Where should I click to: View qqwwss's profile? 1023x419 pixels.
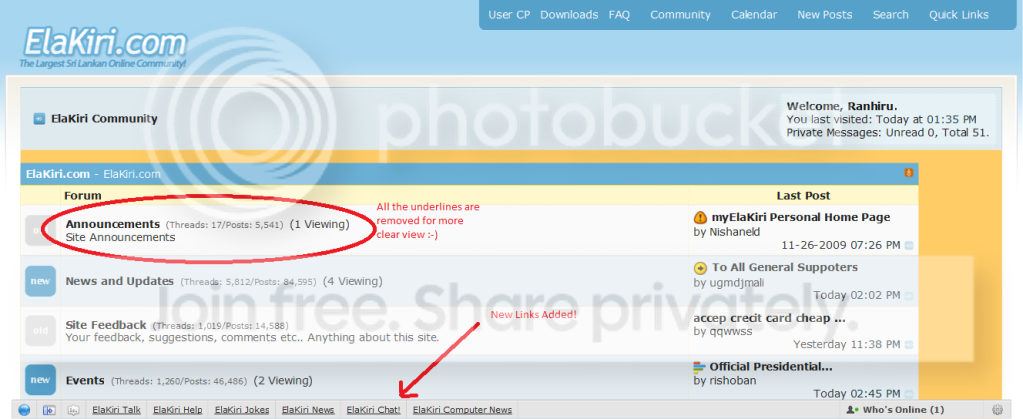[x=730, y=332]
